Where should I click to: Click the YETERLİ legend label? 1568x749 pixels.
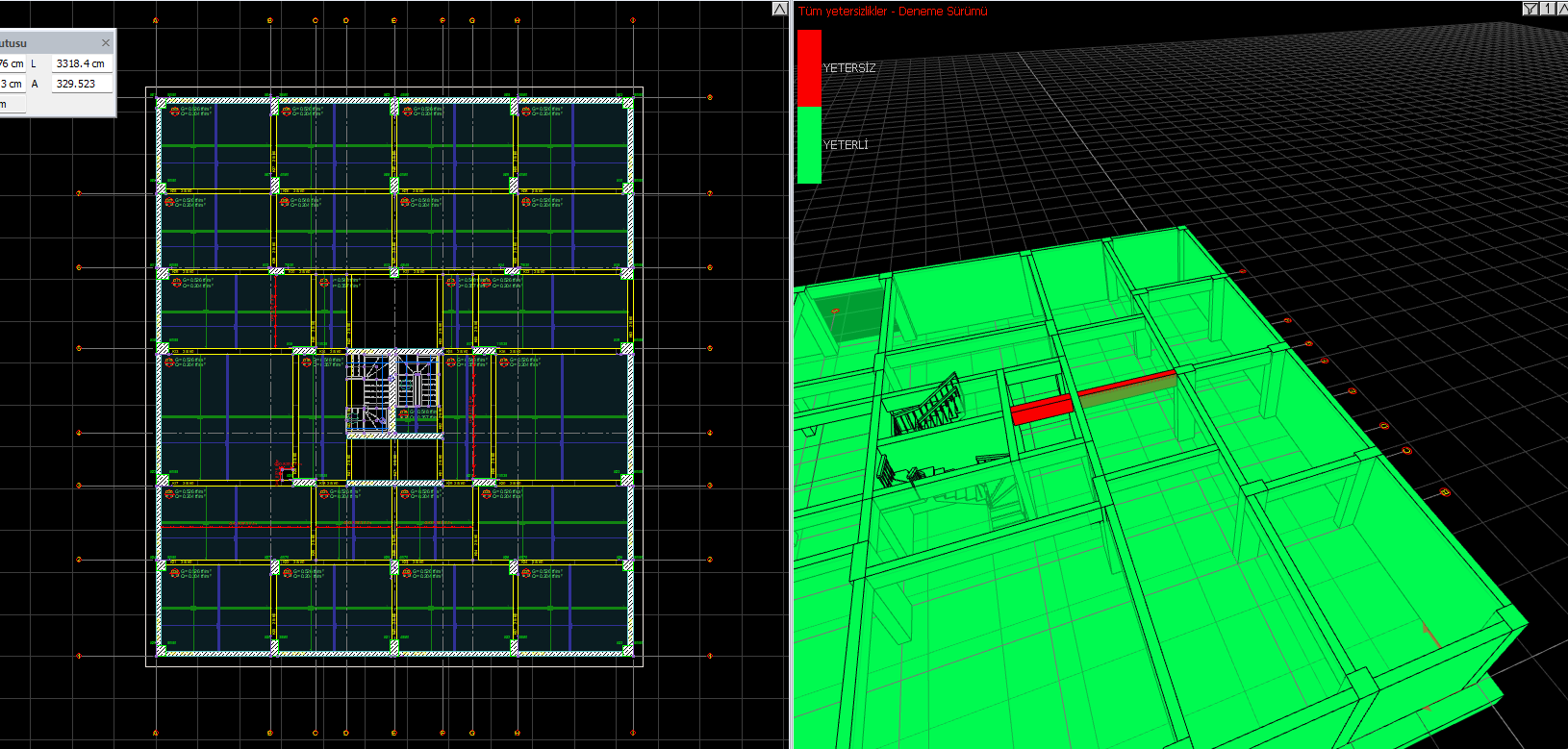[x=846, y=145]
